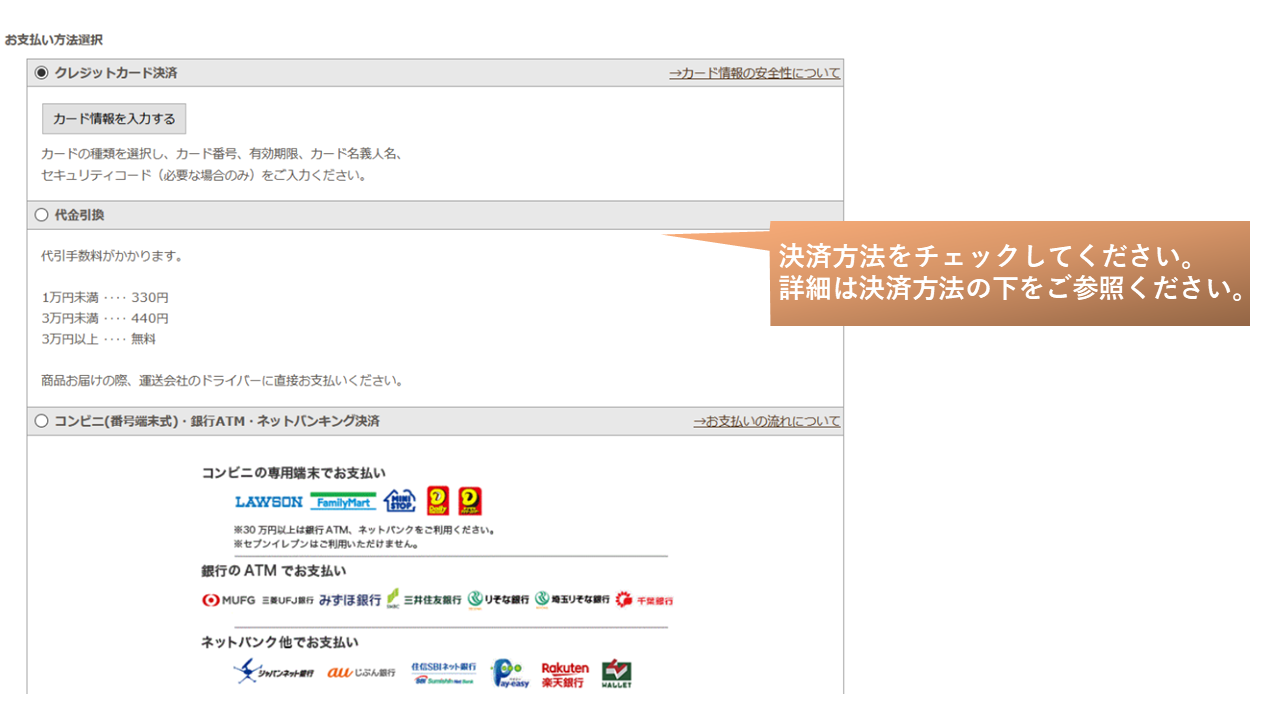Click the ※30万円以上は銀行ATM note

coord(364,530)
